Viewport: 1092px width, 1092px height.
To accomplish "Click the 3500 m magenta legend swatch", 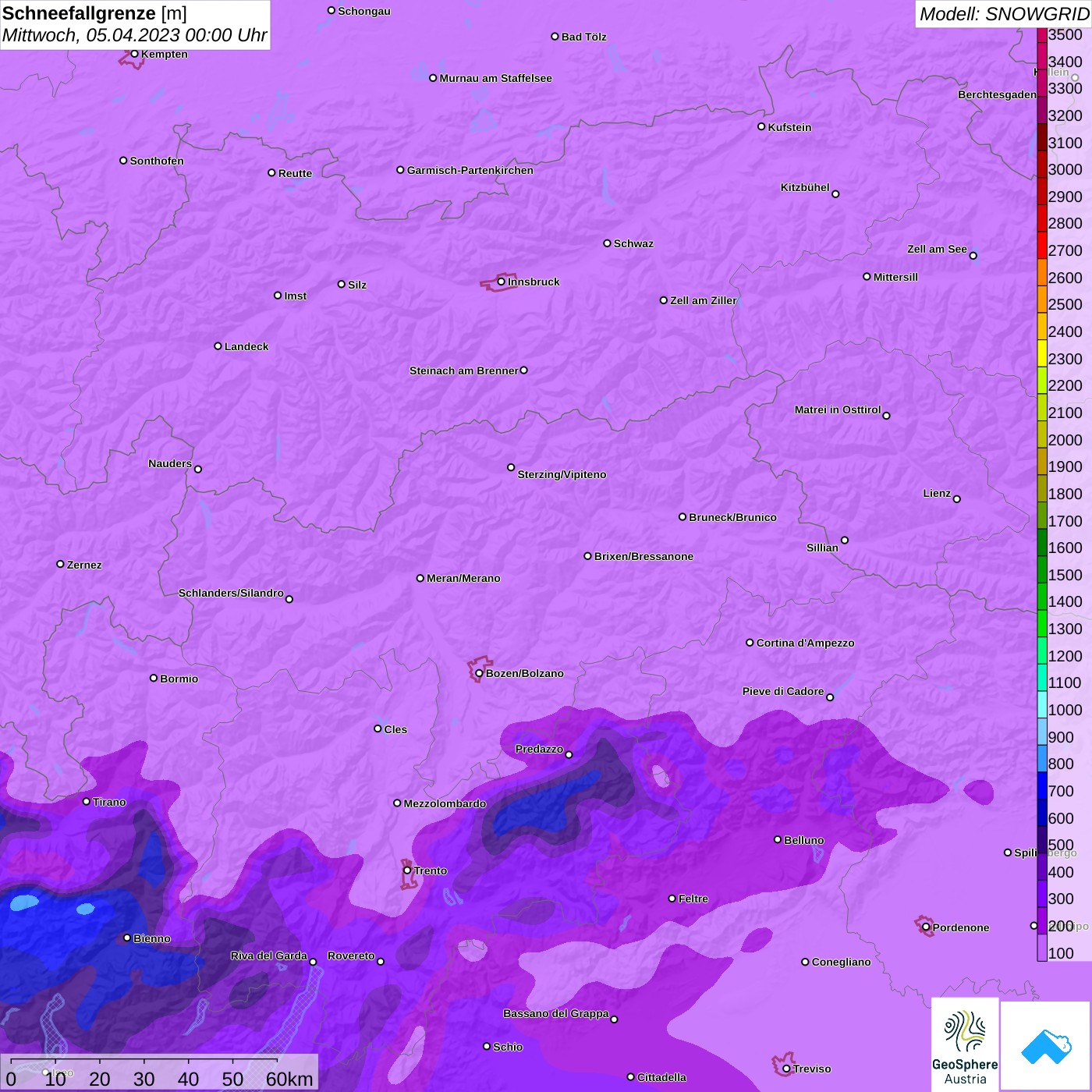I will (1042, 35).
